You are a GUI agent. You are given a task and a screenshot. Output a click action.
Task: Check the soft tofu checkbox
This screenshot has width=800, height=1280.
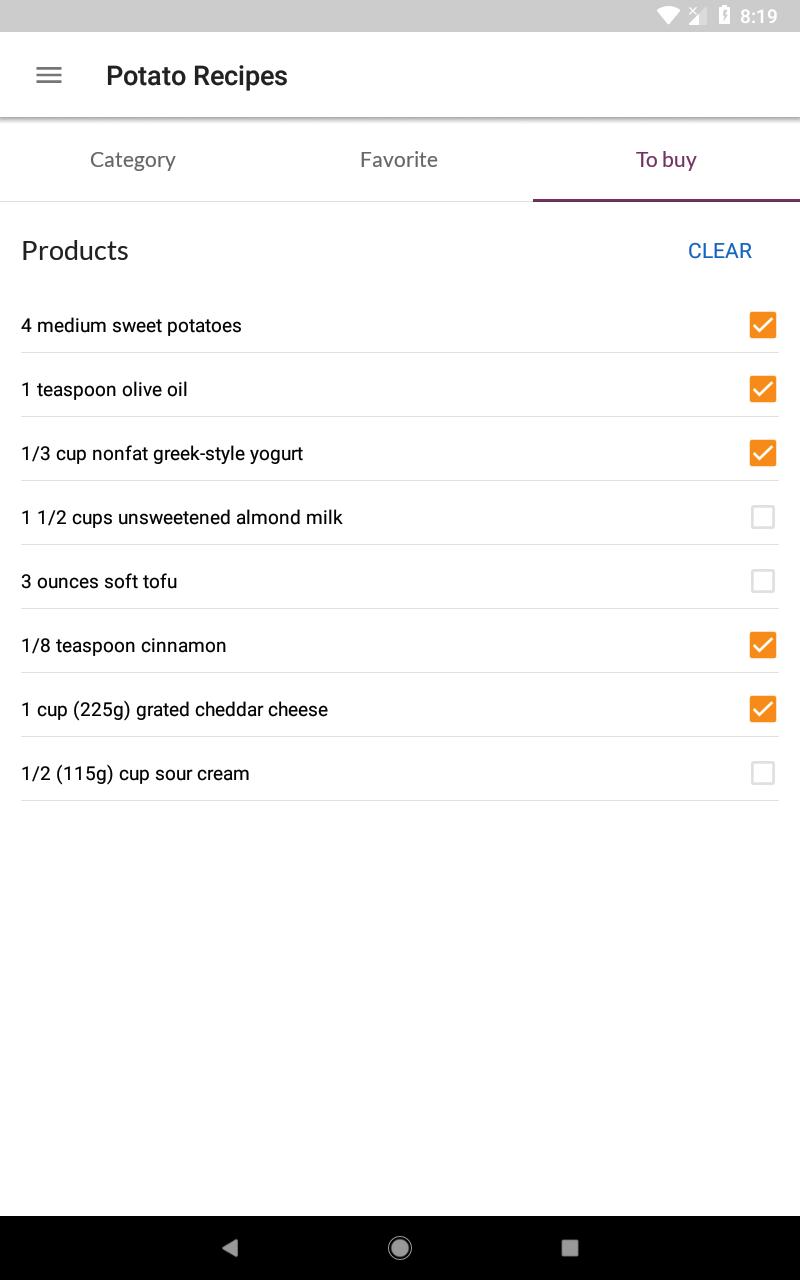tap(763, 581)
